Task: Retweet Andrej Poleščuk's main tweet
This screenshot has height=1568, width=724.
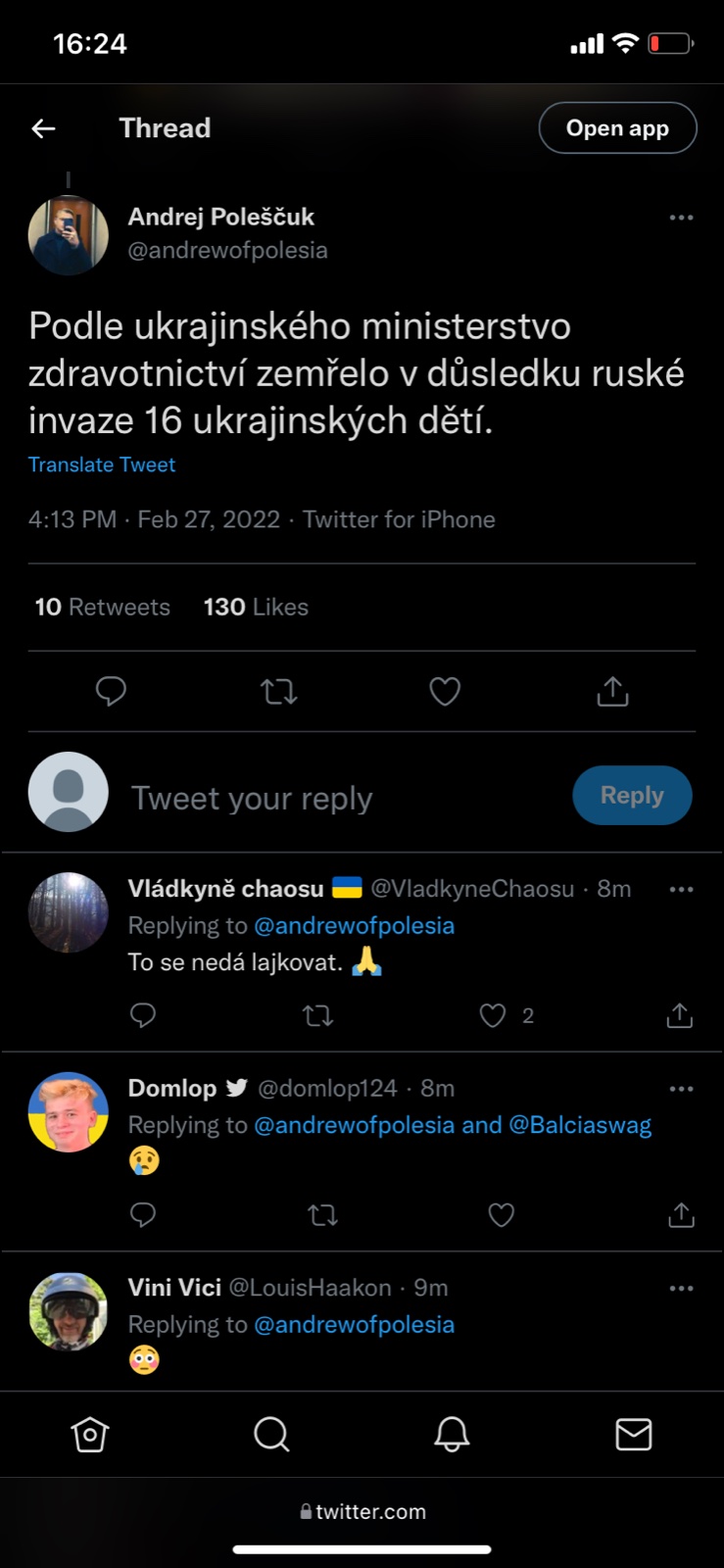Action: pos(279,692)
